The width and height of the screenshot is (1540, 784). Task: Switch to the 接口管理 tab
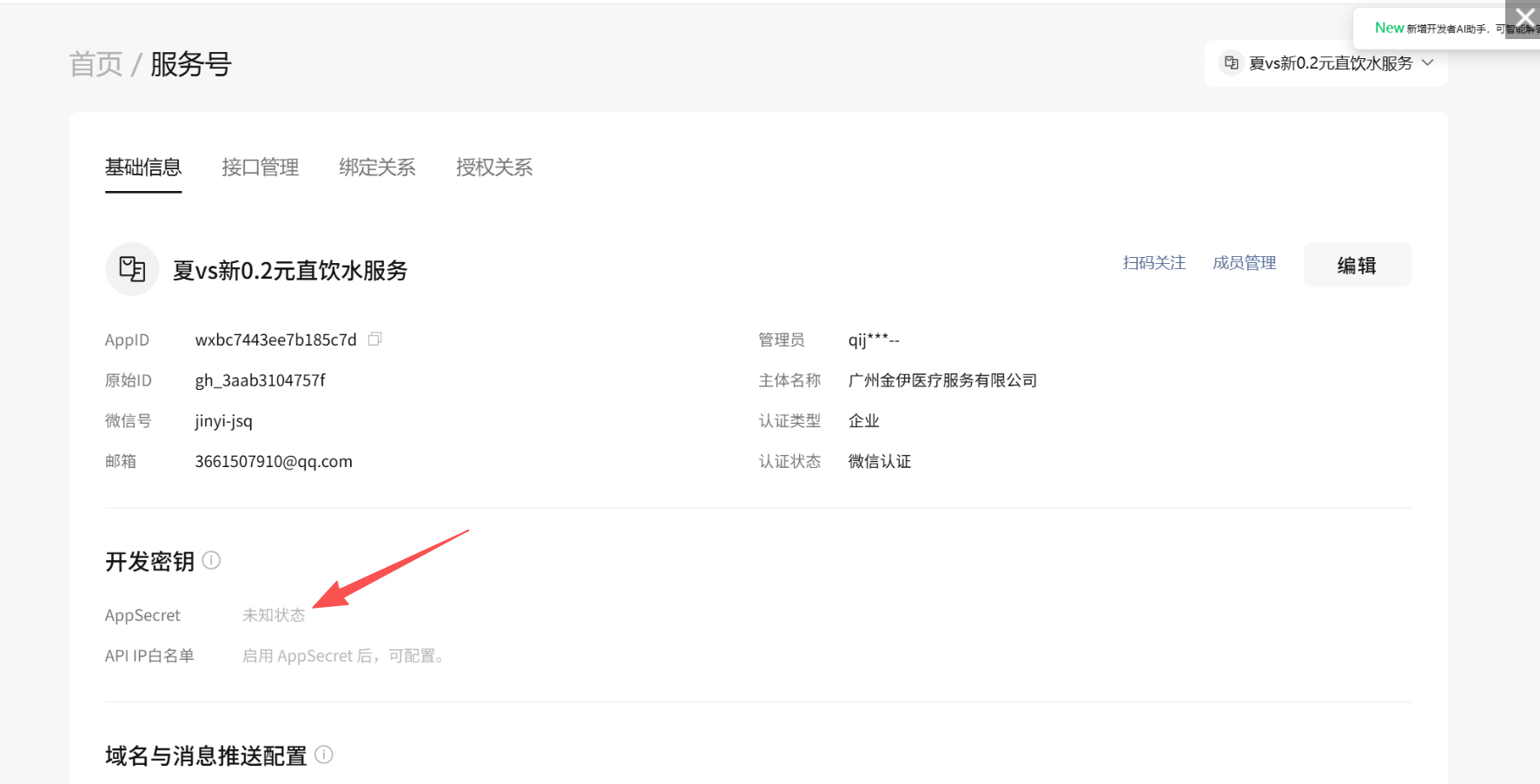261,167
